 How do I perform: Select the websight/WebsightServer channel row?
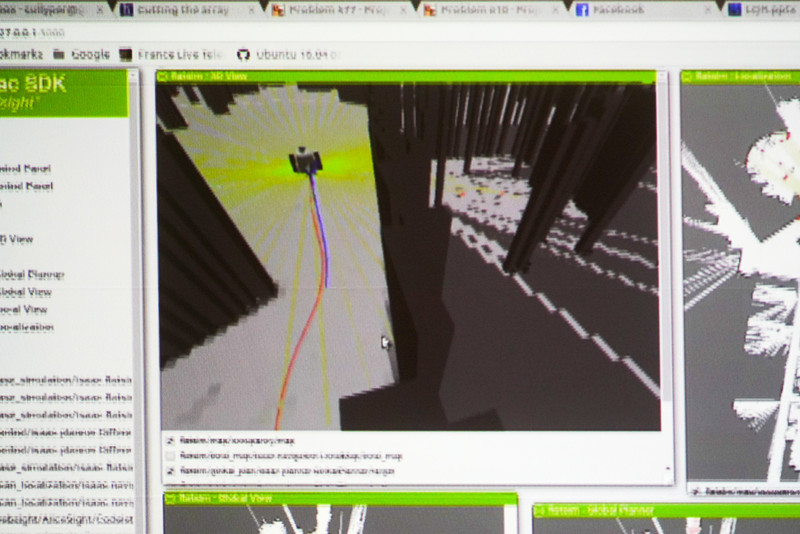pyautogui.click(x=66, y=520)
